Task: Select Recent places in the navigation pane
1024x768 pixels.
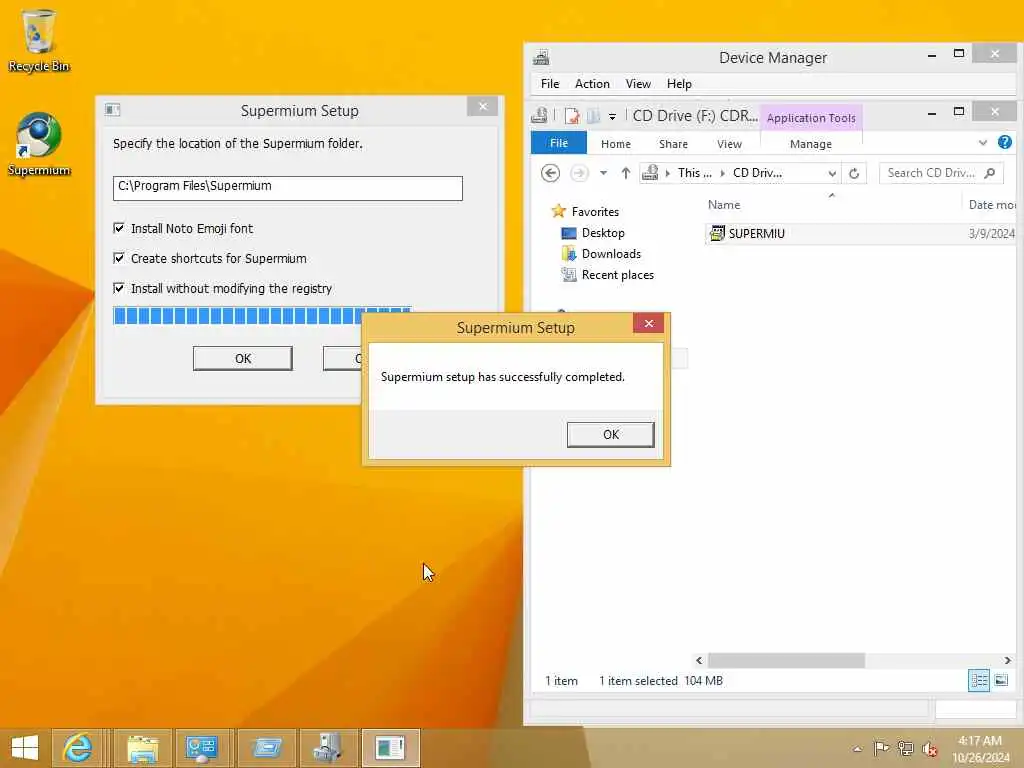Action: coord(617,275)
